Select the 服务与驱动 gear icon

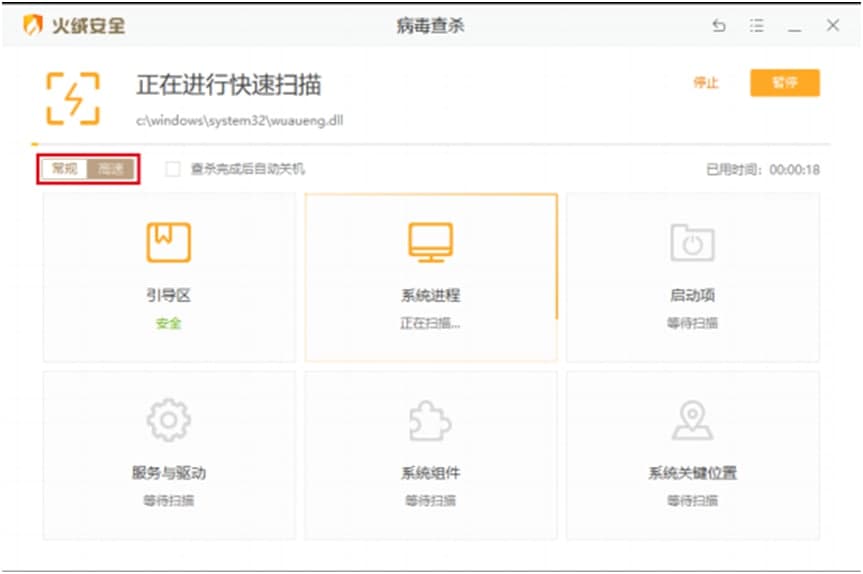click(x=168, y=421)
